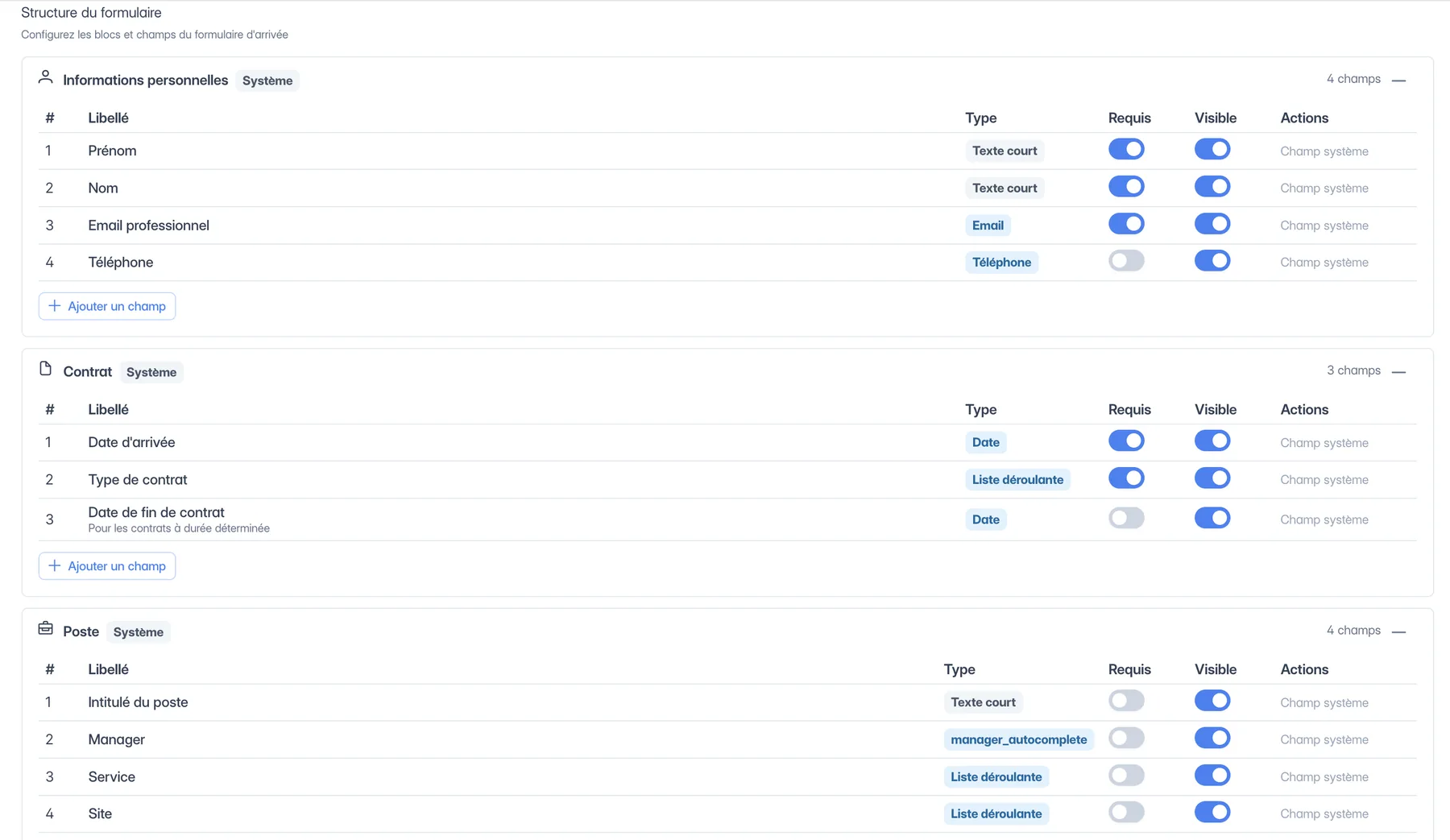
Task: Click the person icon beside Informations personnelles
Action: 46,77
